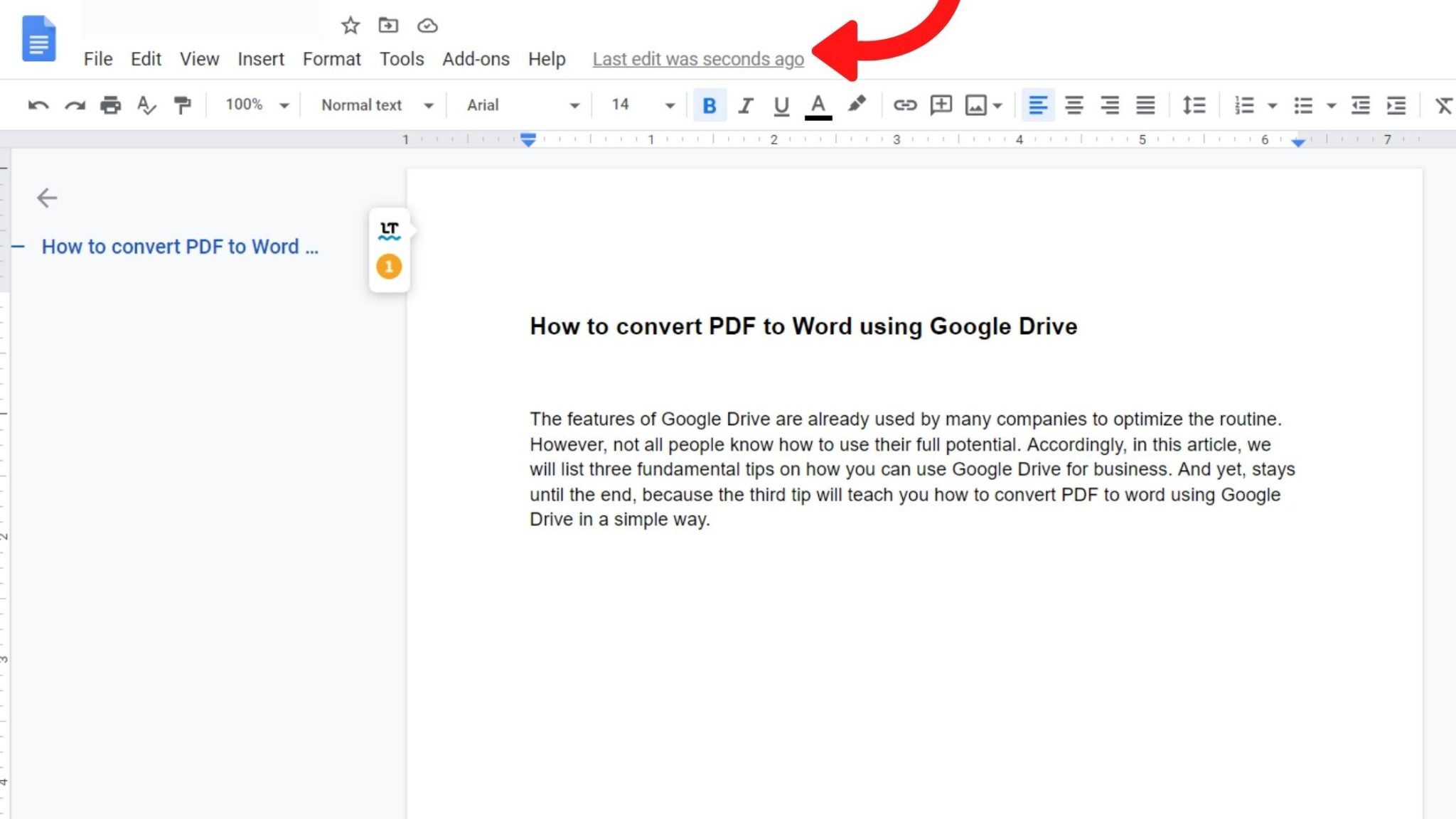This screenshot has height=819, width=1456.
Task: Print the document
Action: 110,105
